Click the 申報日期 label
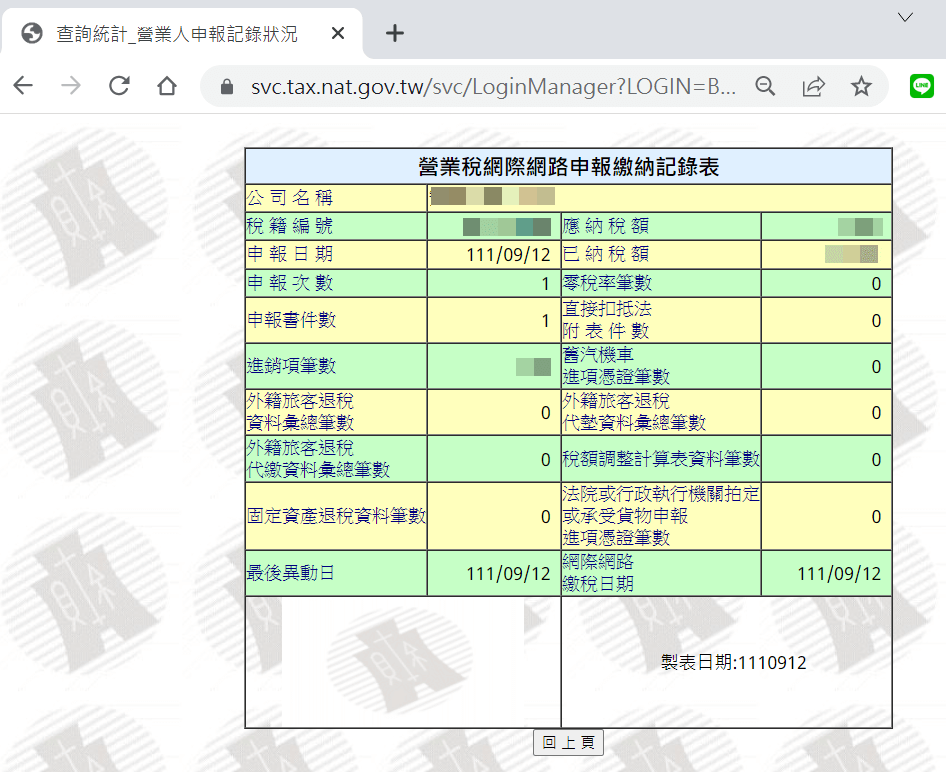The height and width of the screenshot is (772, 946). (290, 254)
